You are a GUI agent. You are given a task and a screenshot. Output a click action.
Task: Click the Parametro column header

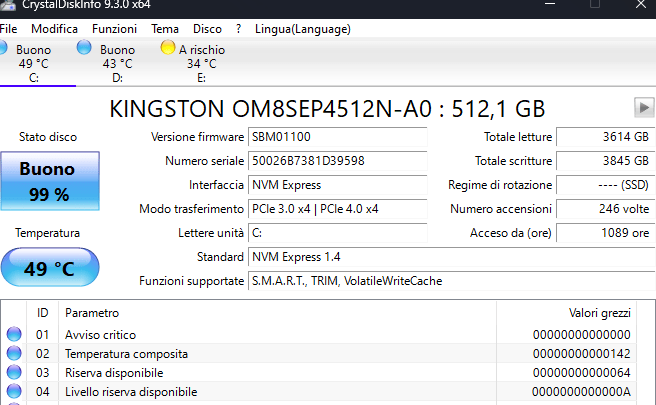click(x=92, y=313)
